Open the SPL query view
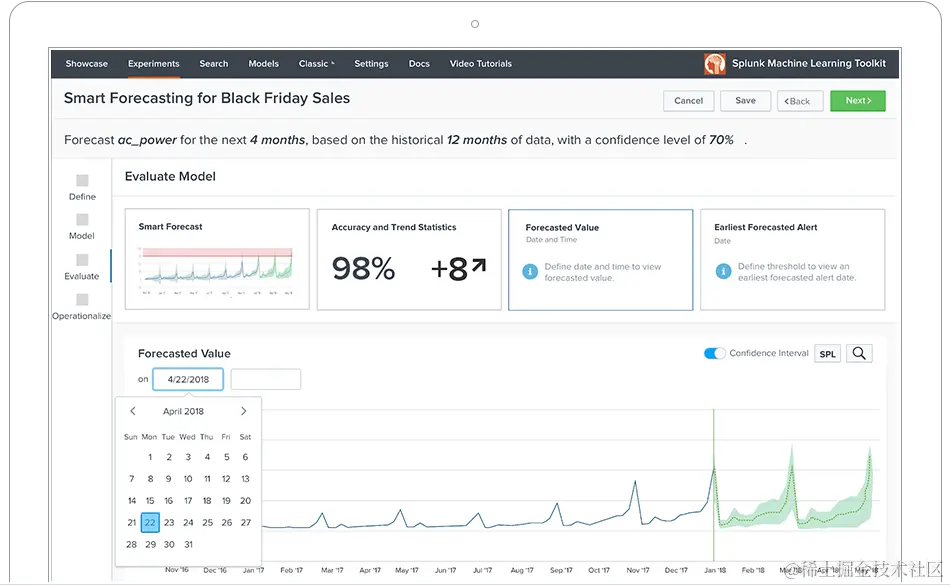Viewport: 950px width, 586px height. tap(827, 353)
